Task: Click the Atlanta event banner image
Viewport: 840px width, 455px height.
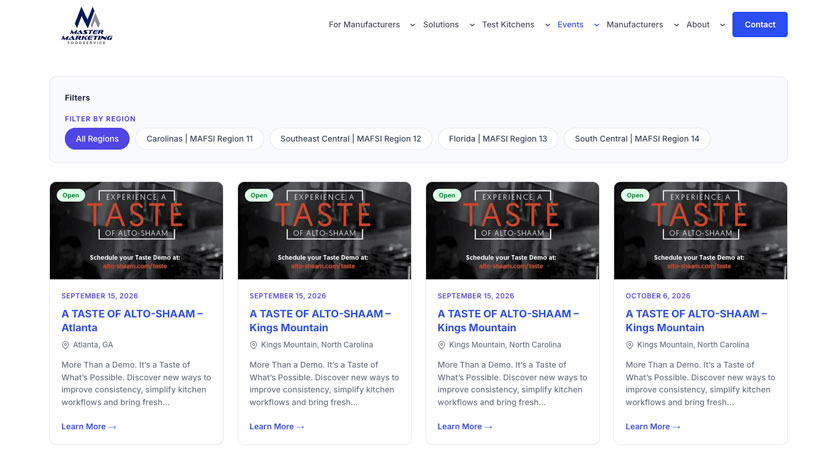Action: click(x=137, y=230)
